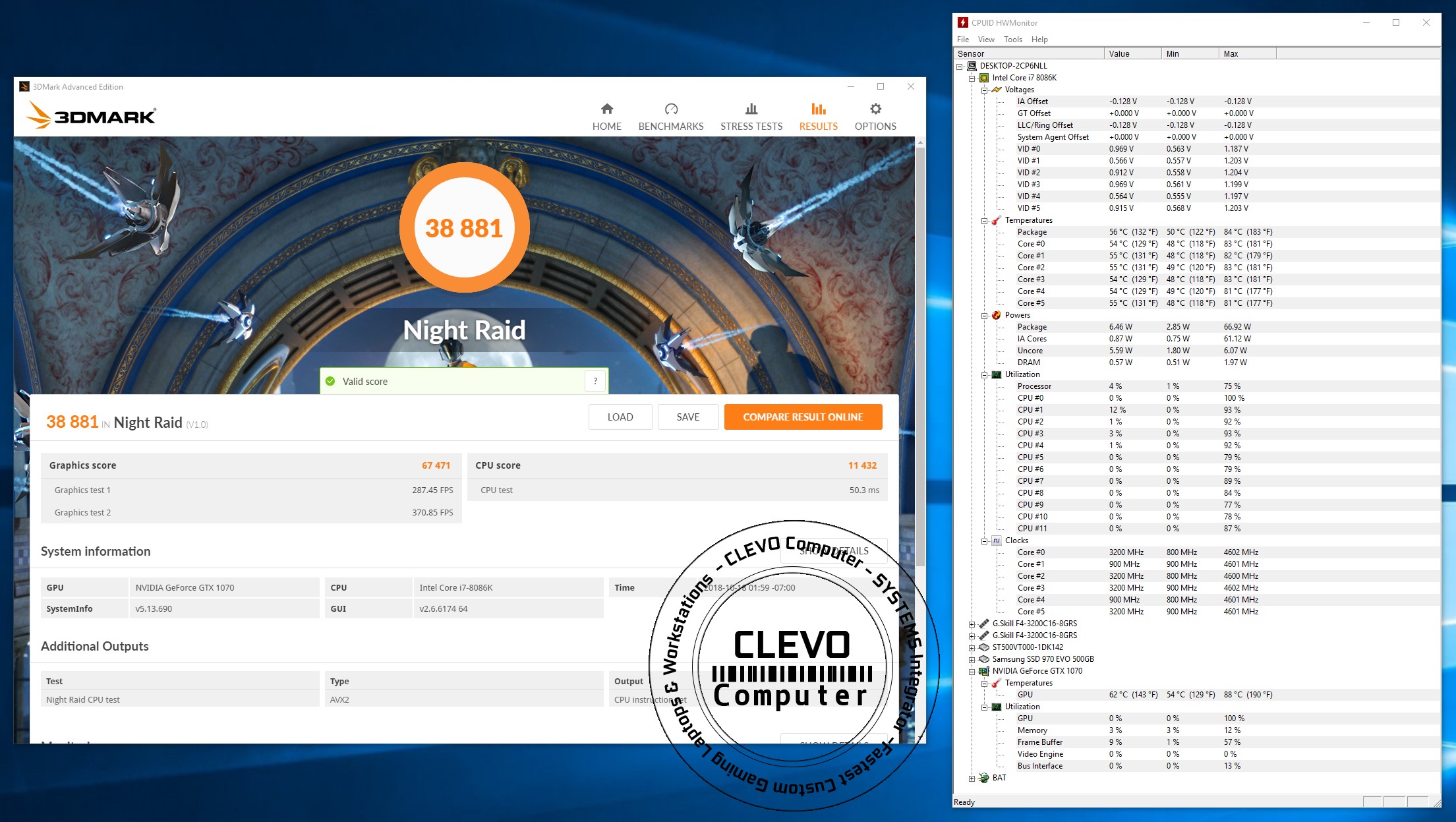
Task: Open STRESS TESTS bar chart icon
Action: [x=751, y=109]
